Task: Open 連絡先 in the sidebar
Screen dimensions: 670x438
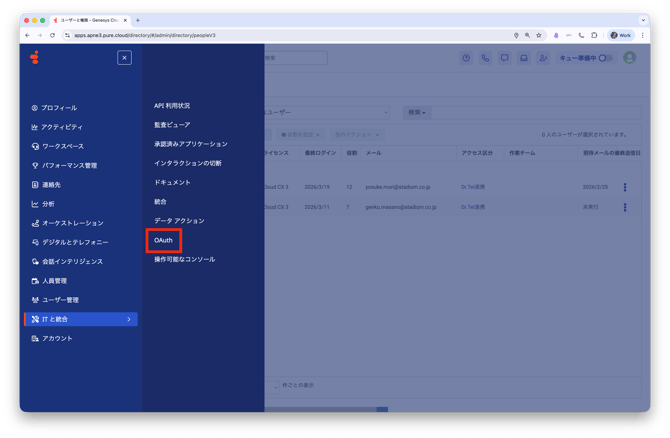Action: 46,185
